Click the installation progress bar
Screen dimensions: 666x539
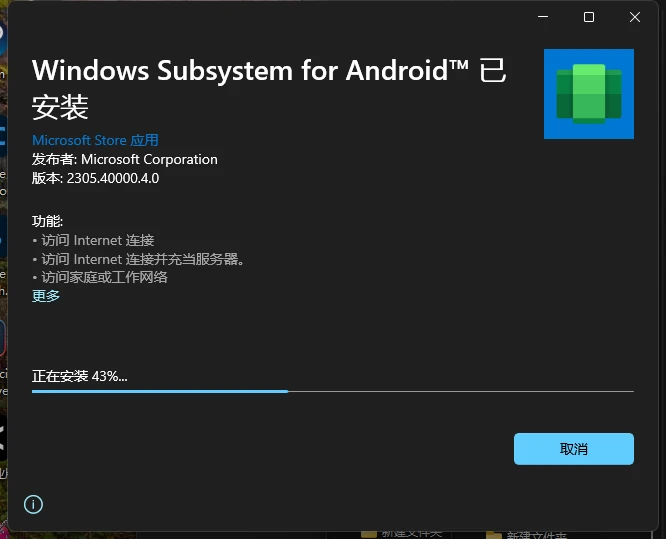pos(333,391)
